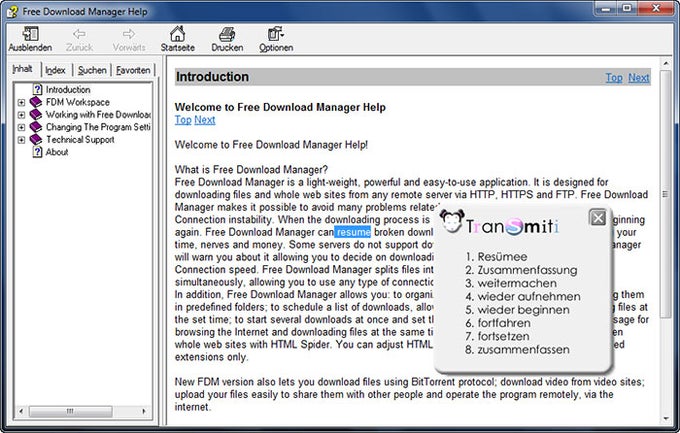Click the help icon in title bar
This screenshot has height=433, width=680.
(x=12, y=12)
